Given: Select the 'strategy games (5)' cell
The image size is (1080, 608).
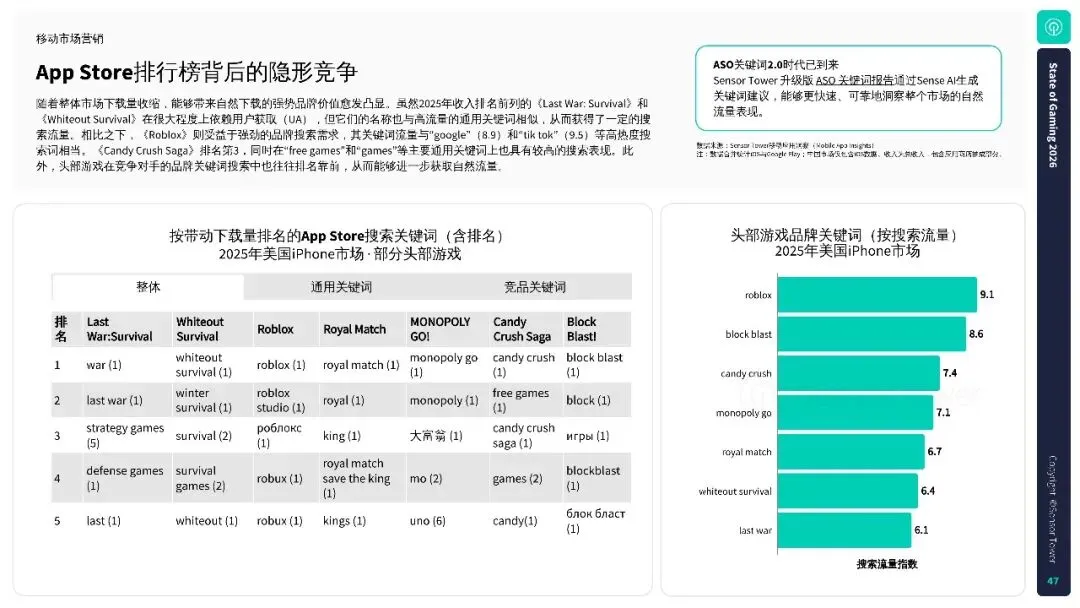Looking at the screenshot, I should click(125, 435).
